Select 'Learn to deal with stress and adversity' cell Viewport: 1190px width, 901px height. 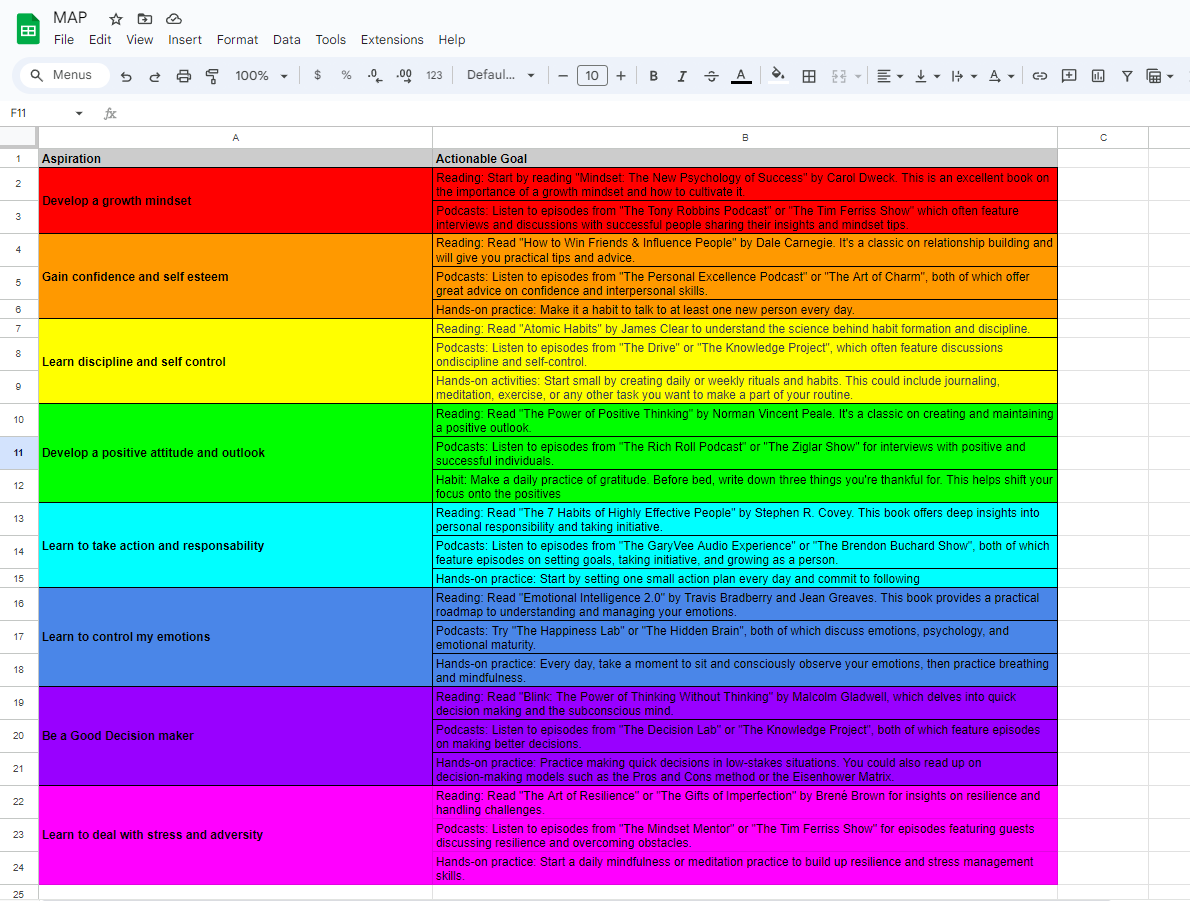[x=235, y=835]
